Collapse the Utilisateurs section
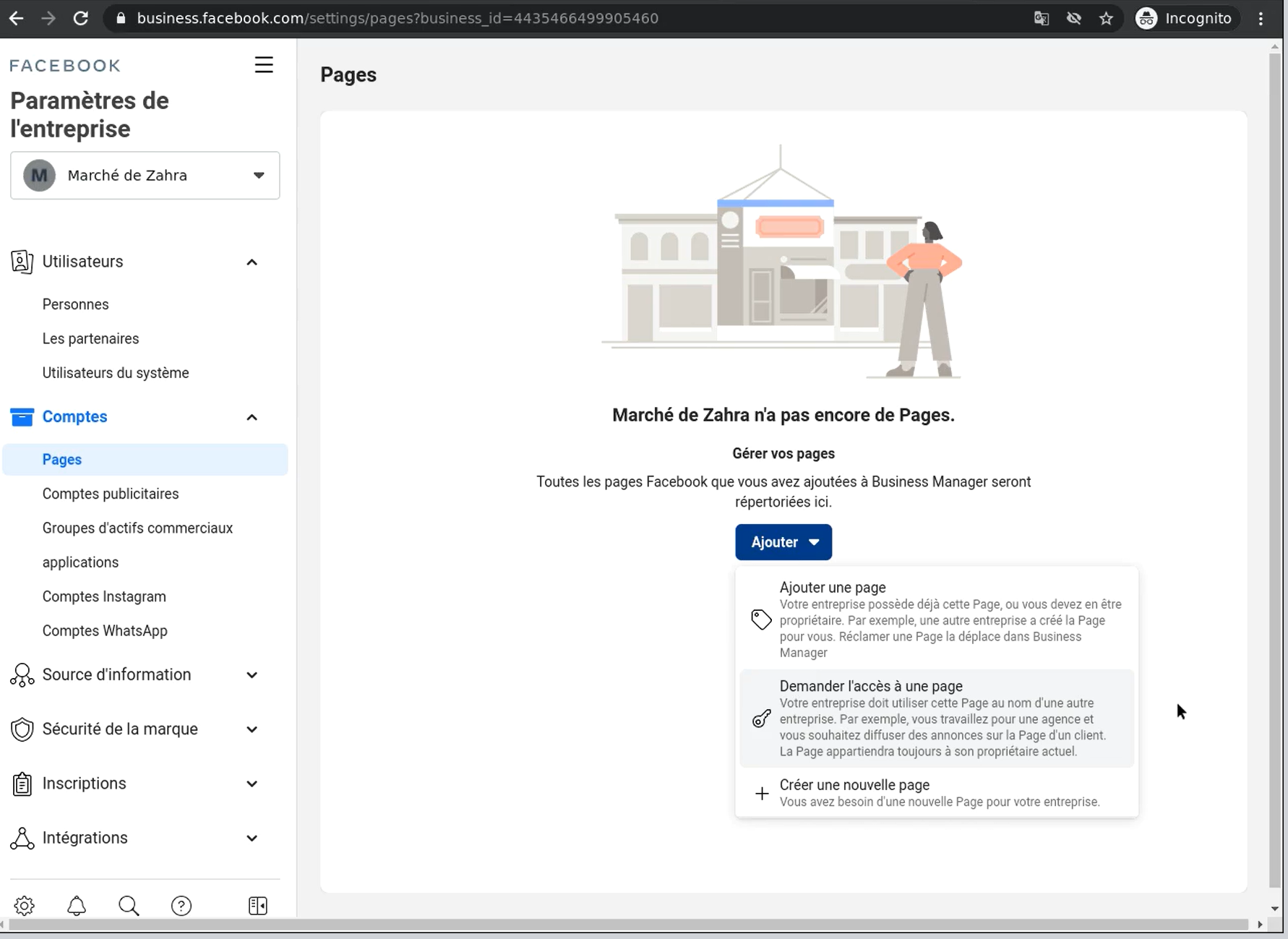Image resolution: width=1288 pixels, height=939 pixels. tap(252, 262)
